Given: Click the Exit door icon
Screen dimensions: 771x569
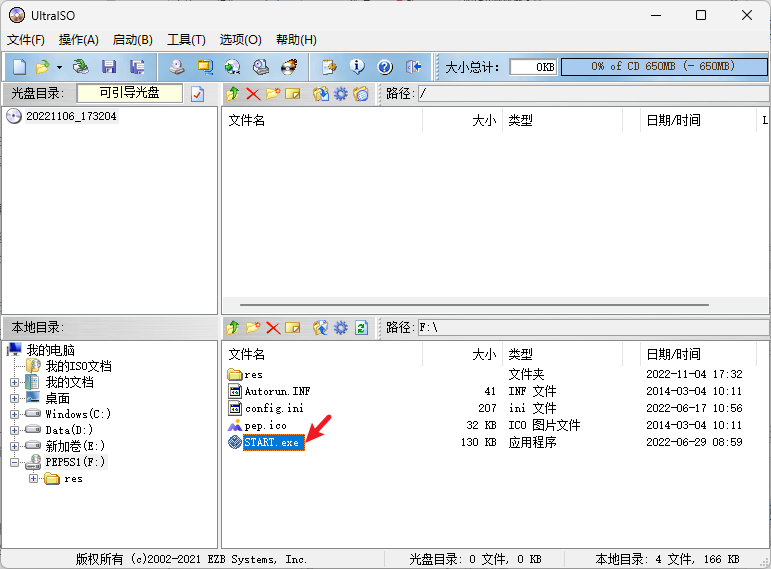Looking at the screenshot, I should pos(414,67).
